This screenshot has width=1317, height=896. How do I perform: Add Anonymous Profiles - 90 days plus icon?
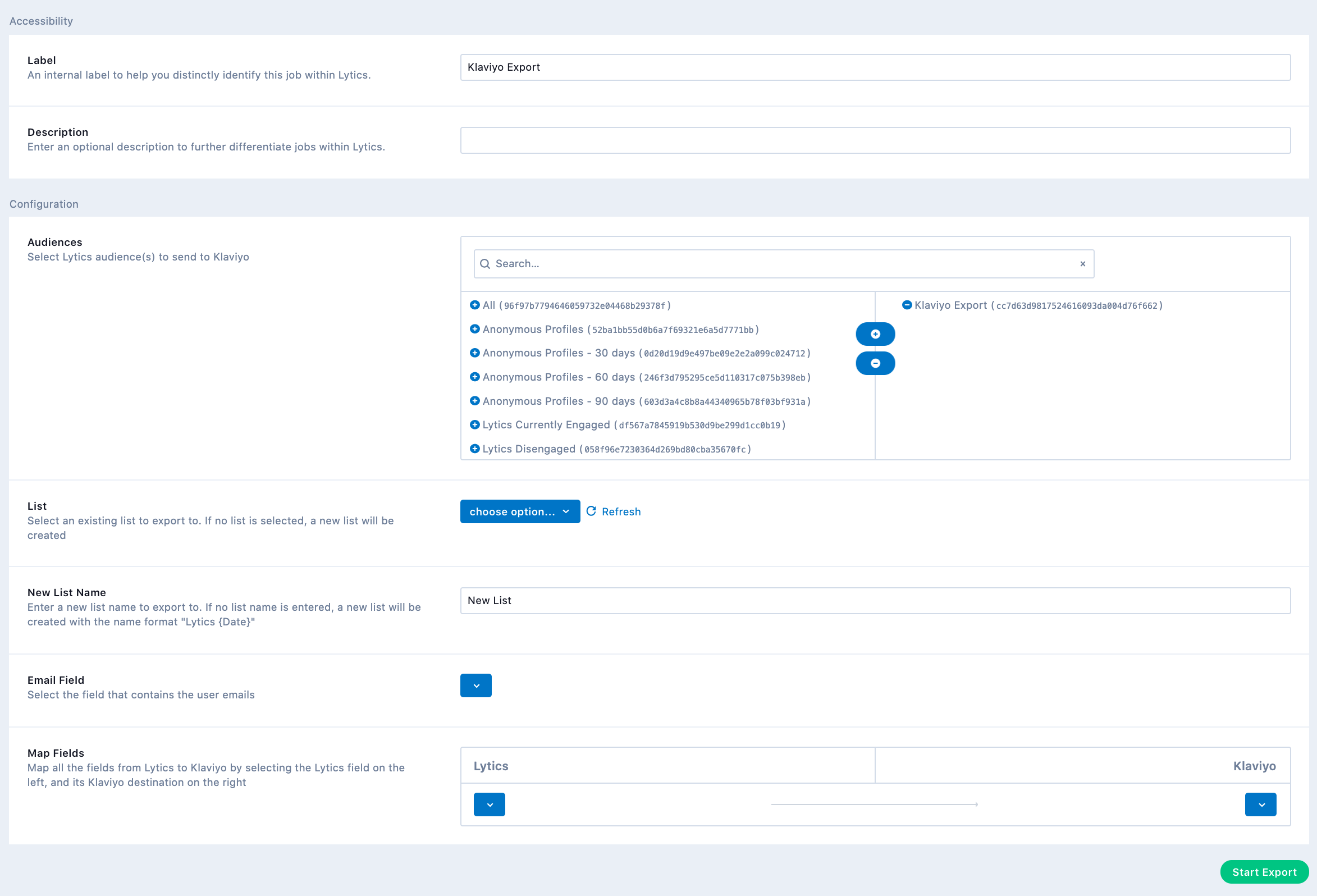(475, 401)
